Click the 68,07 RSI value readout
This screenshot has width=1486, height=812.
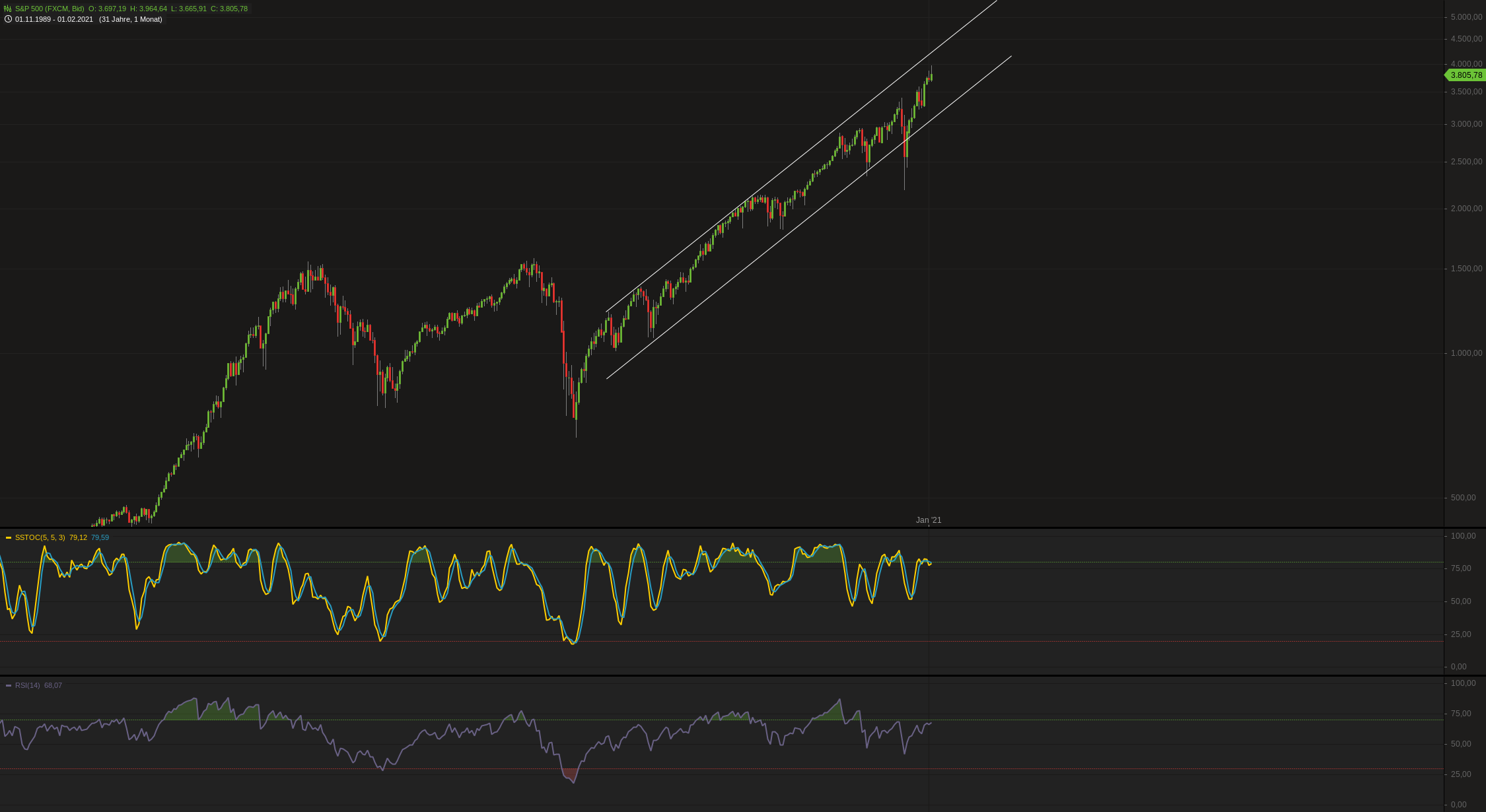53,685
